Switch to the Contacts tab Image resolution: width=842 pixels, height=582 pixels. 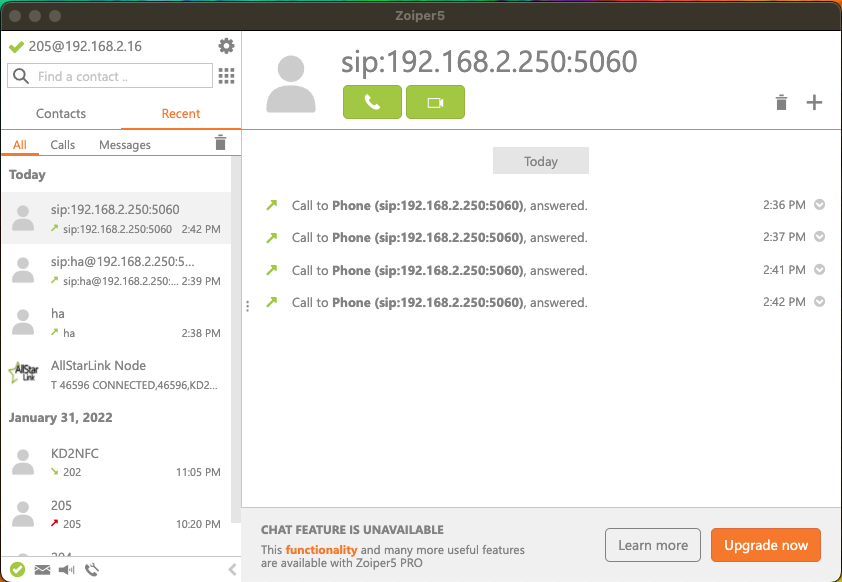pos(60,114)
